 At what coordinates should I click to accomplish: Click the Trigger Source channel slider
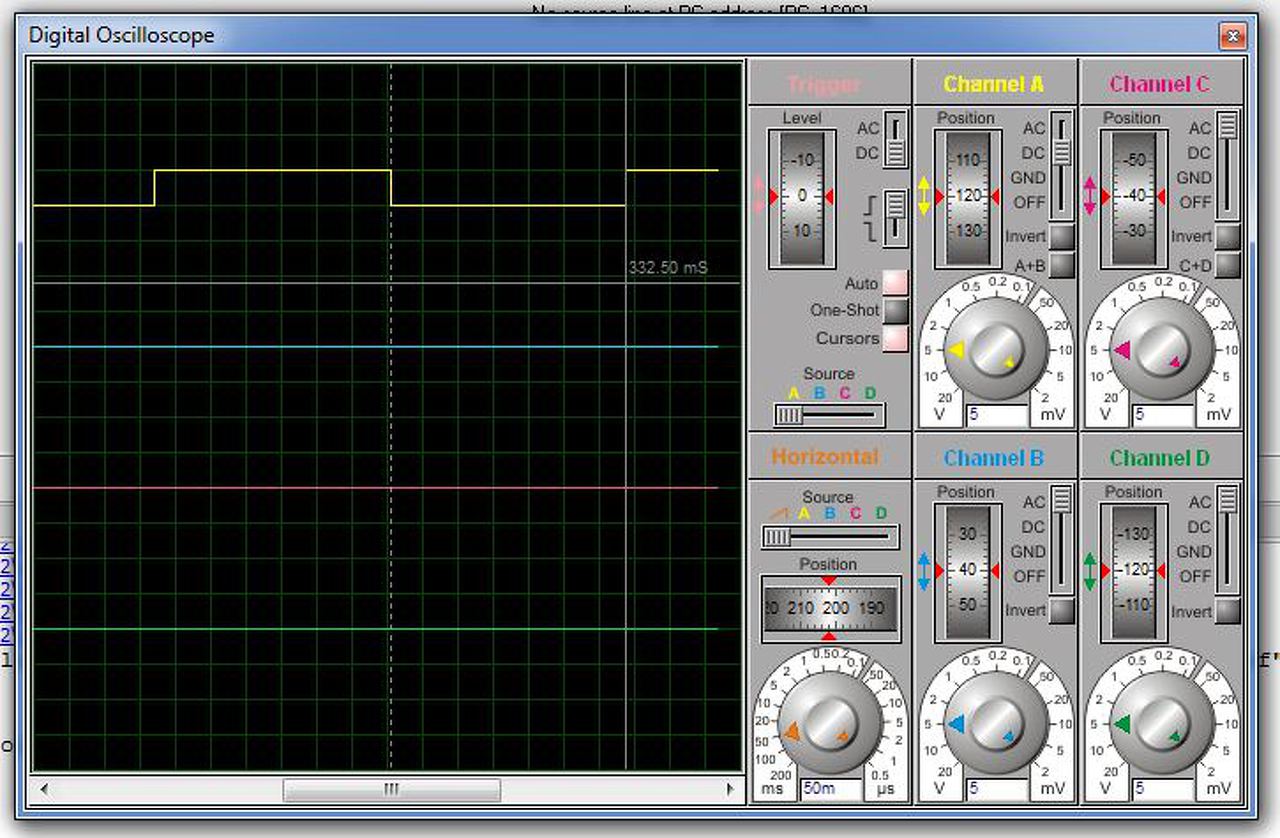829,414
